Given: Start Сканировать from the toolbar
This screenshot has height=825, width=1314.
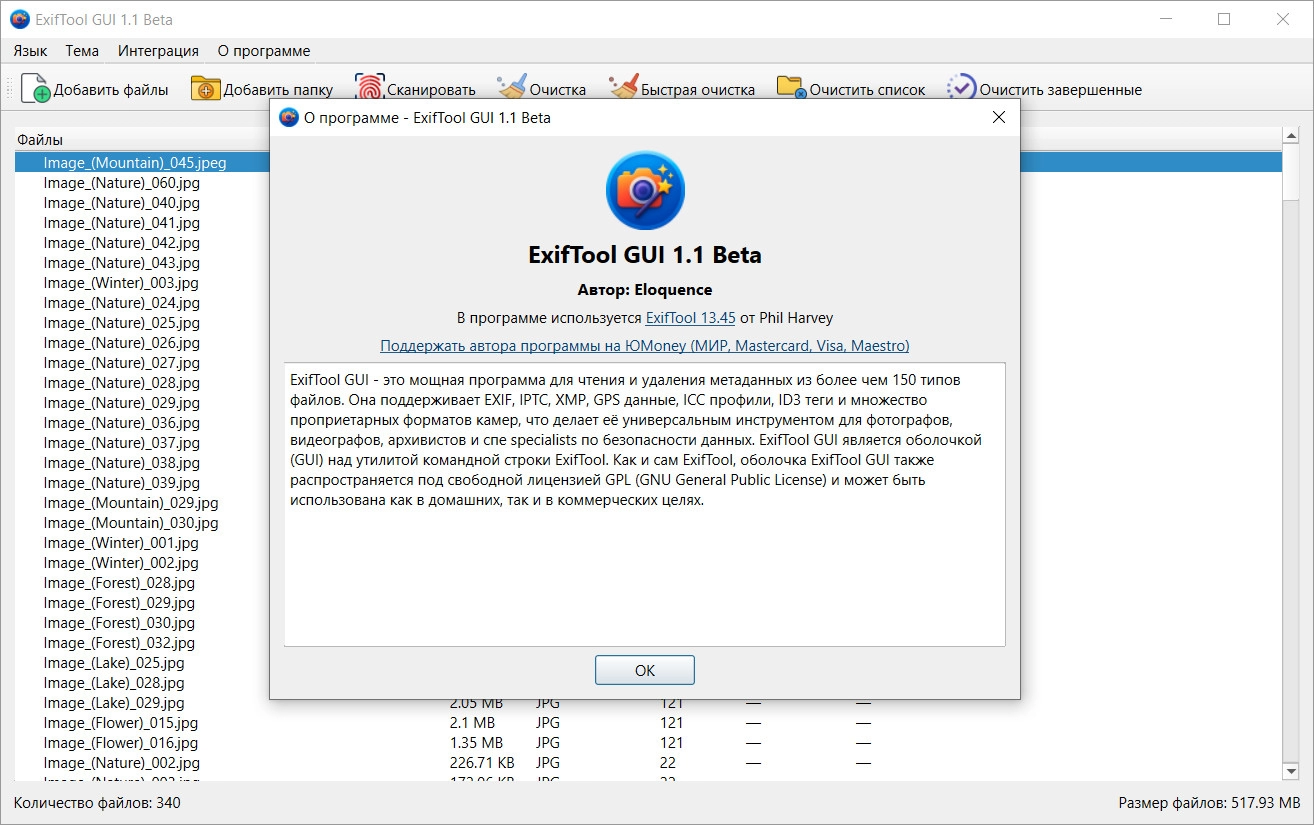Looking at the screenshot, I should coord(415,89).
